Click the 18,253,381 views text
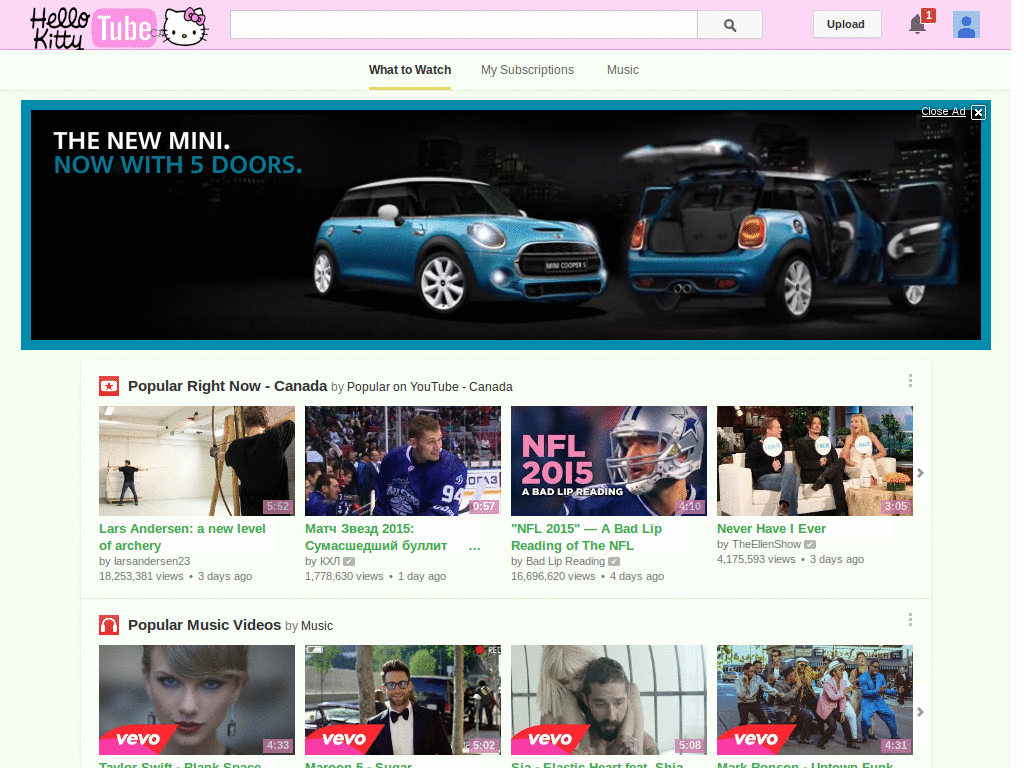This screenshot has width=1024, height=768. pyautogui.click(x=141, y=576)
